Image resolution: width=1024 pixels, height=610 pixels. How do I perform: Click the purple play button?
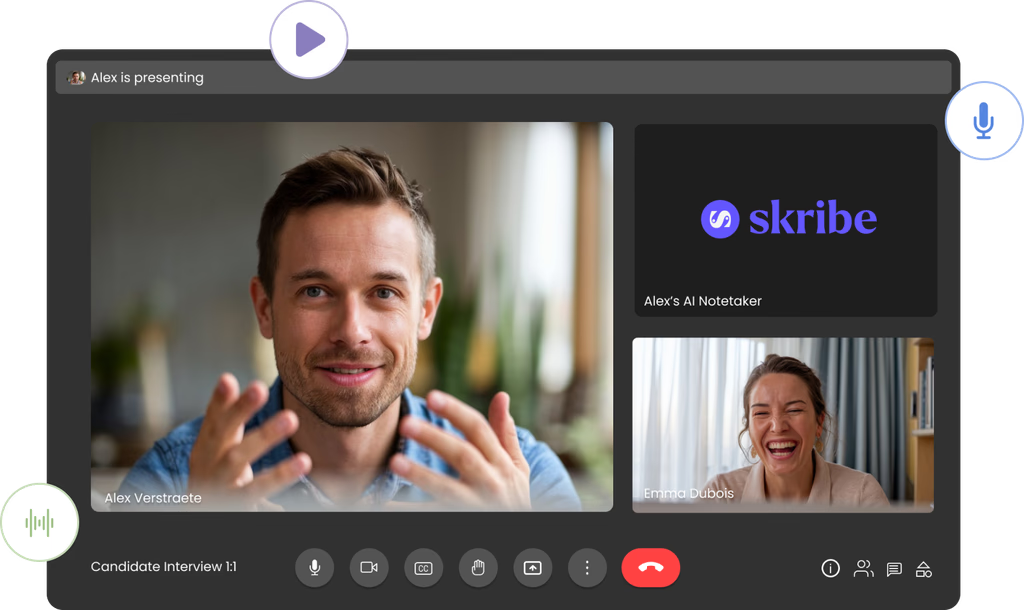tap(309, 40)
